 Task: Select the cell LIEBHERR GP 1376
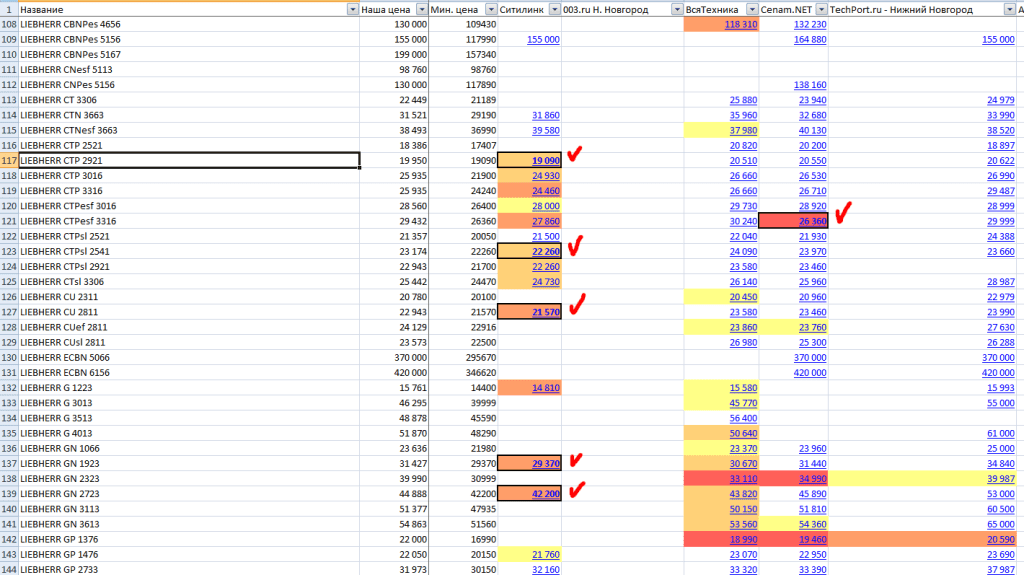pyautogui.click(x=189, y=540)
